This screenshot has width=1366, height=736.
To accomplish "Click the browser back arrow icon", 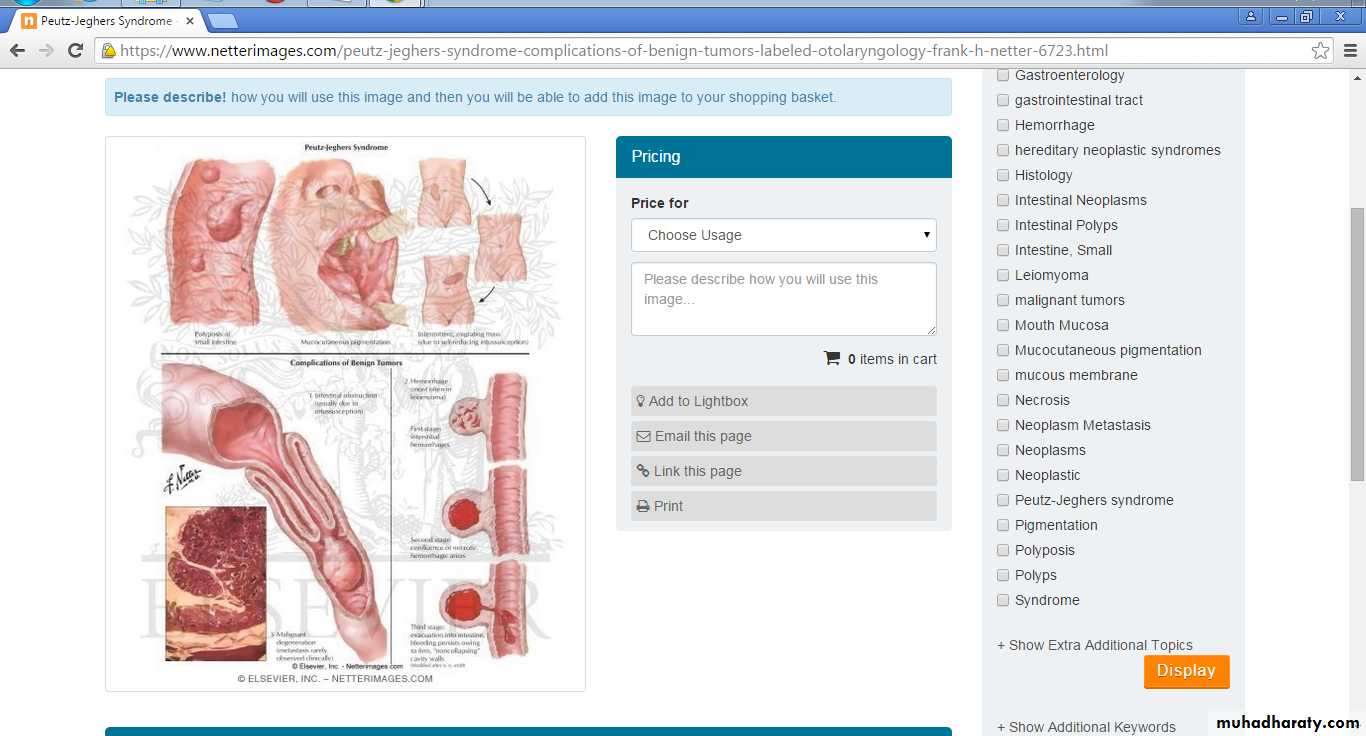I will coord(17,51).
